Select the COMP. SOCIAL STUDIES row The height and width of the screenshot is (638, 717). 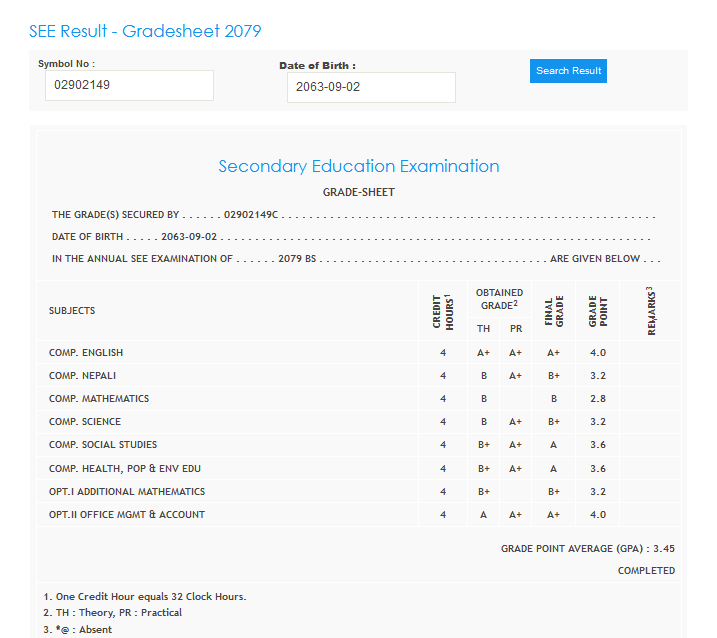pyautogui.click(x=103, y=445)
